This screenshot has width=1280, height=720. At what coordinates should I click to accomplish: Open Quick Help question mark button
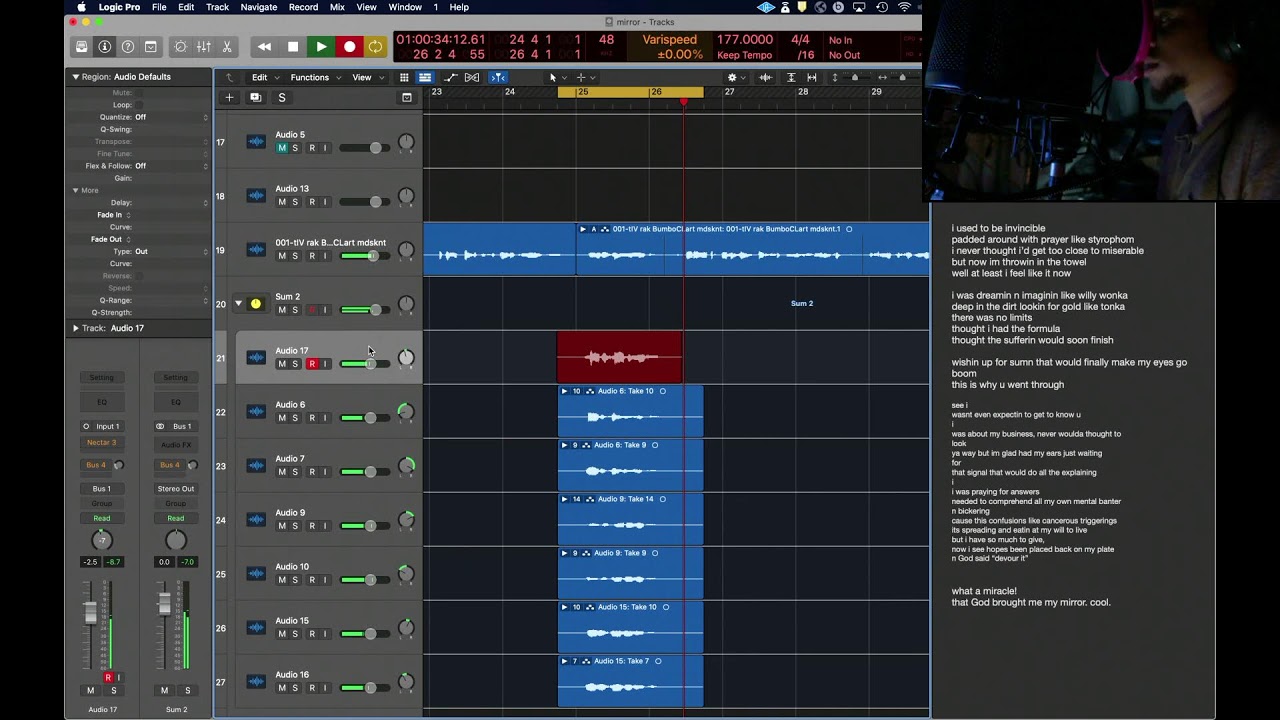tap(128, 47)
